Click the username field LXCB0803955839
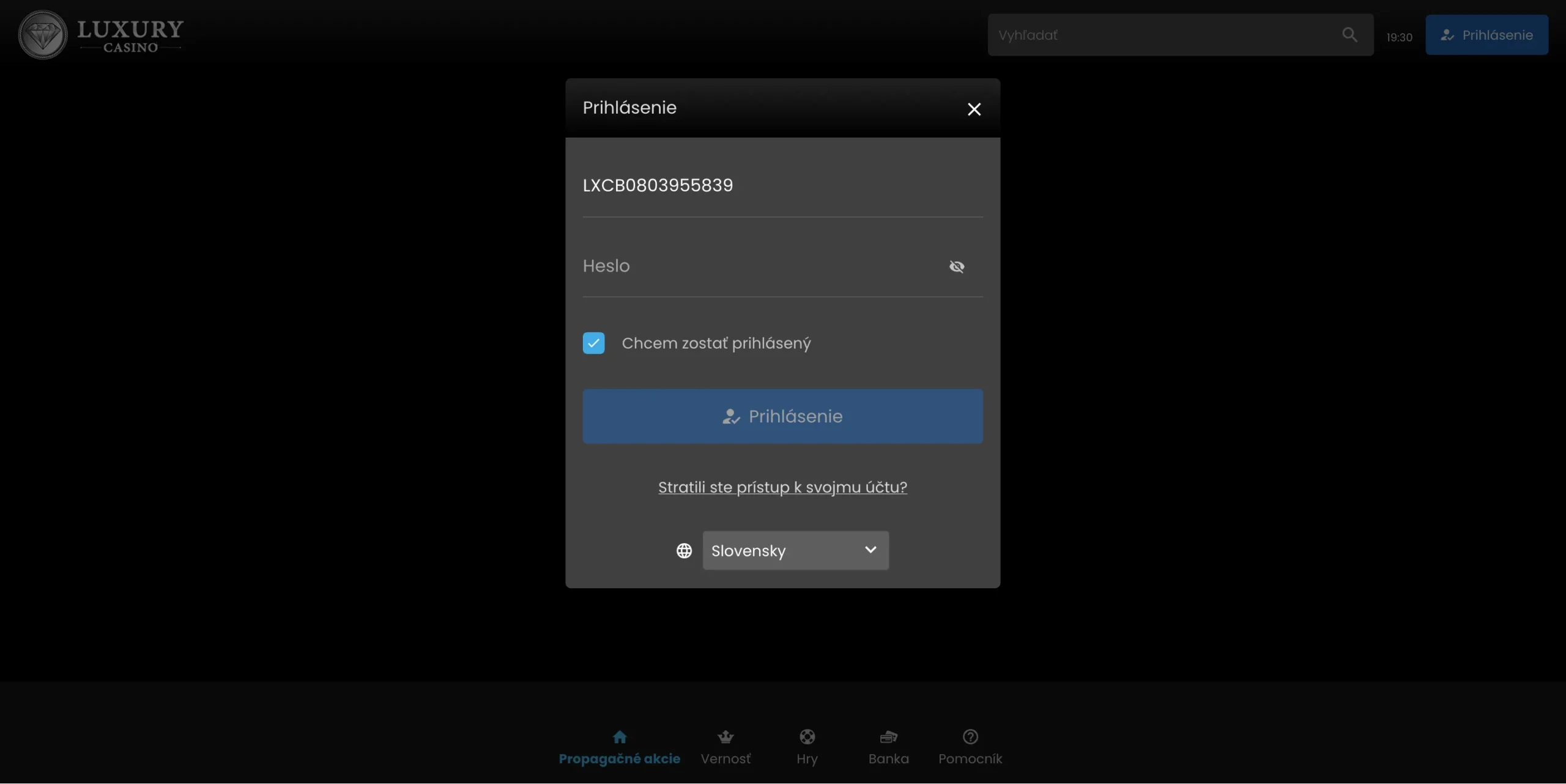This screenshot has width=1566, height=784. (782, 185)
